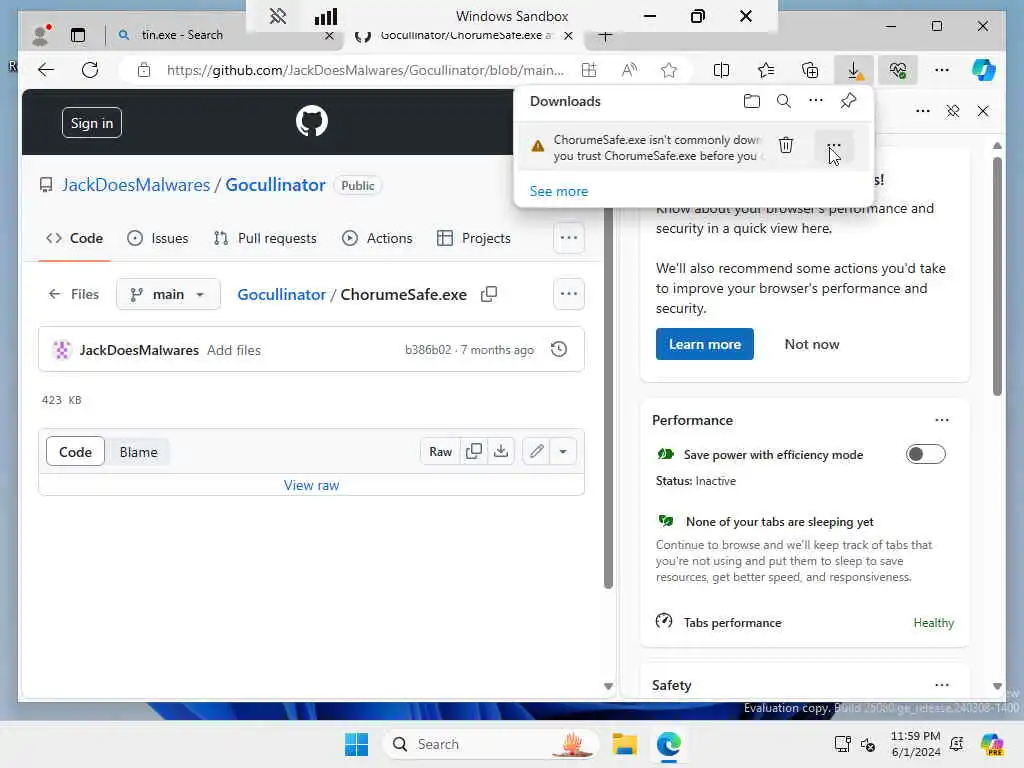Open commit history clock icon
Image resolution: width=1024 pixels, height=768 pixels.
[559, 349]
